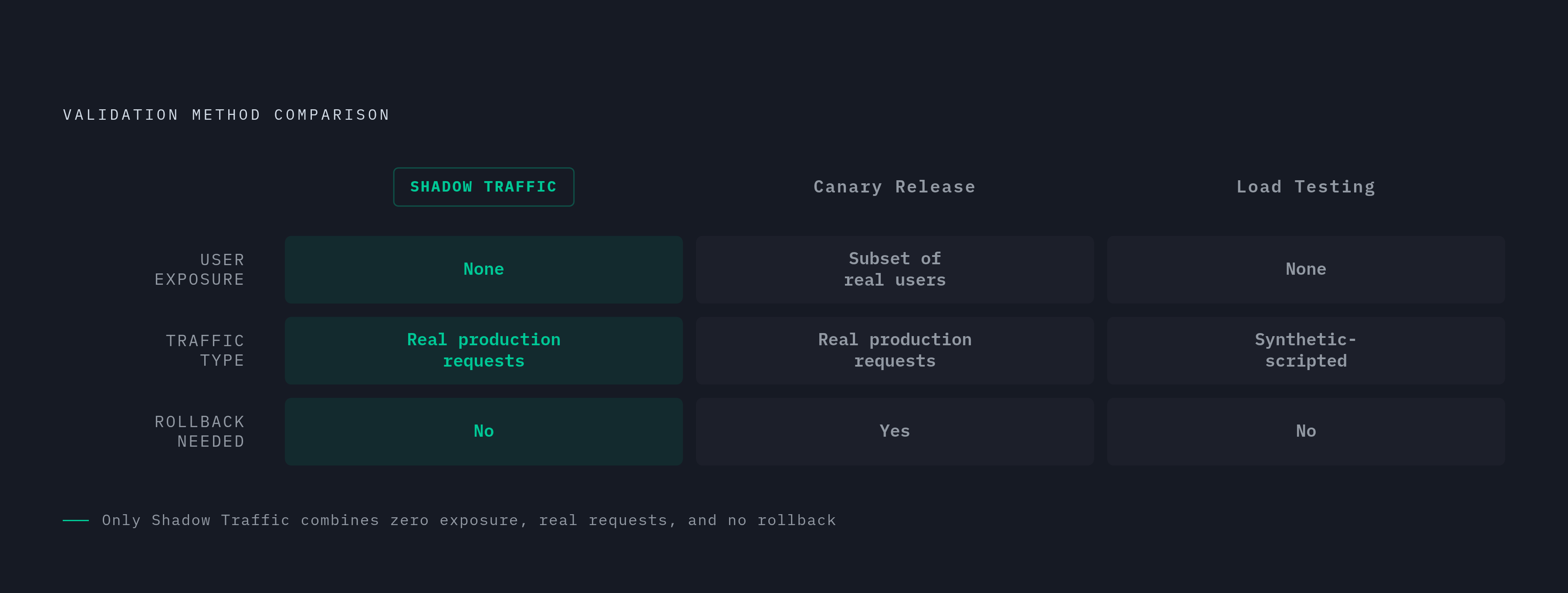Select Shadow Traffic's Real production requests cell

coord(483,350)
